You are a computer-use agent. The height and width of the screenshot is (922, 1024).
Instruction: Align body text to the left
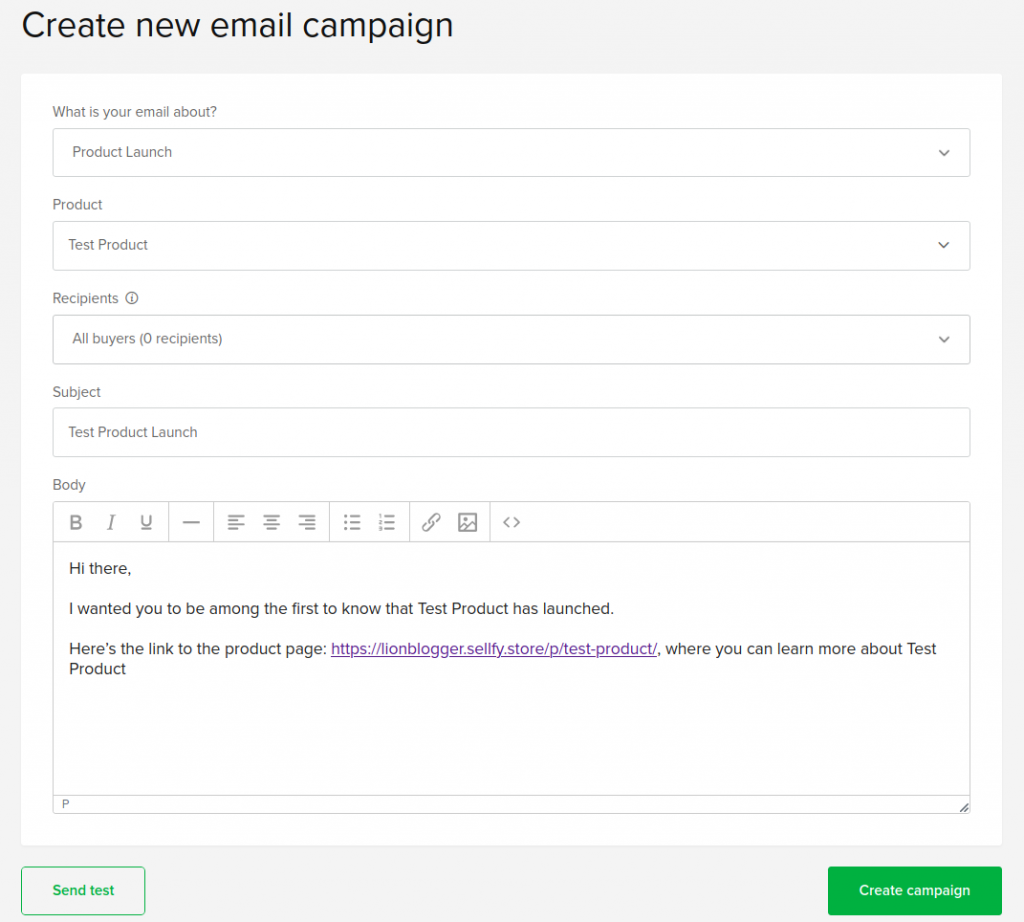point(235,522)
